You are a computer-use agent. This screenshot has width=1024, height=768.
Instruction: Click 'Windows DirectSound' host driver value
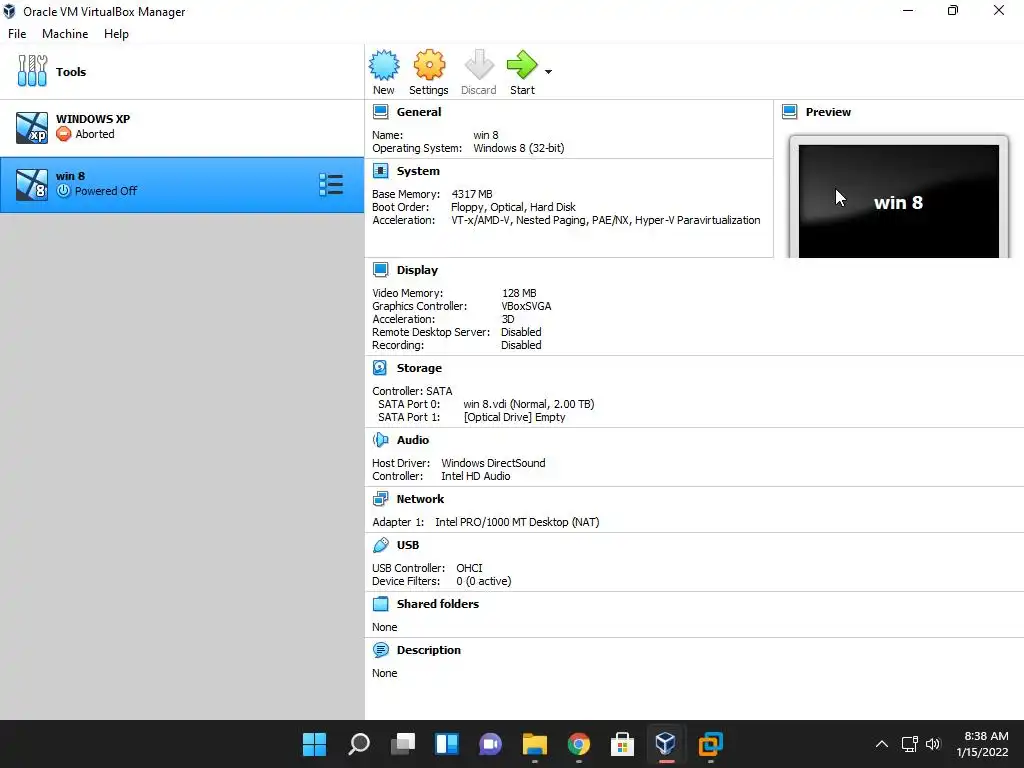pyautogui.click(x=493, y=463)
